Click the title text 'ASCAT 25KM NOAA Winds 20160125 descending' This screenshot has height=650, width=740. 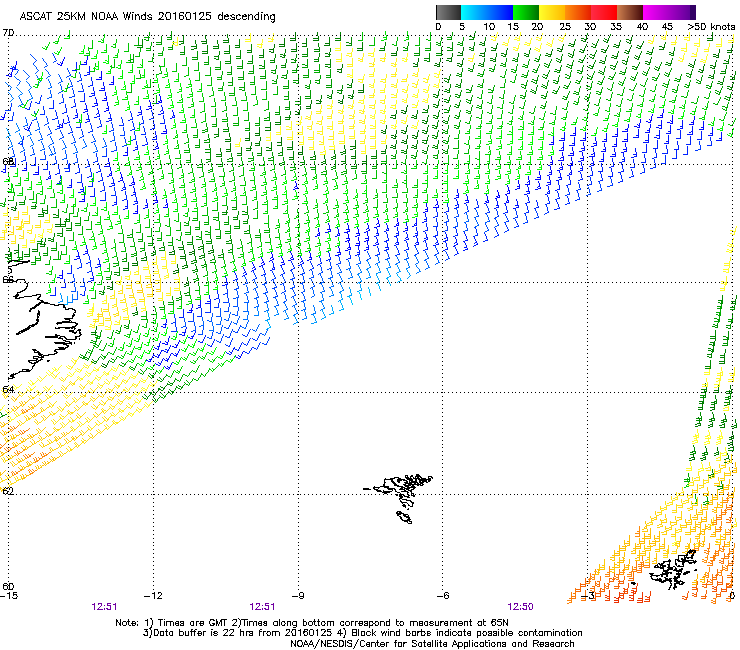(x=147, y=16)
